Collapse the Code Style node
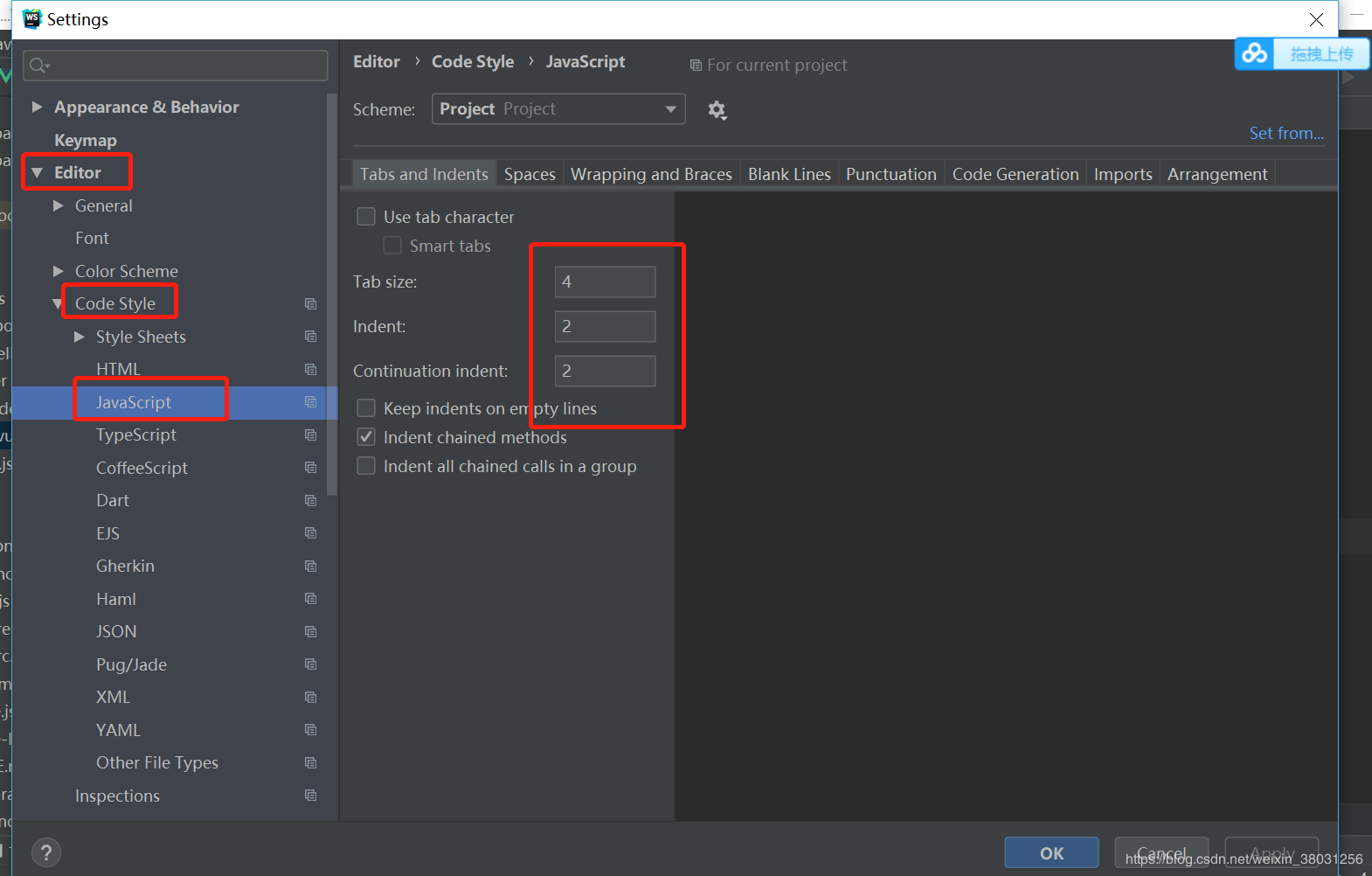1372x876 pixels. pyautogui.click(x=59, y=304)
